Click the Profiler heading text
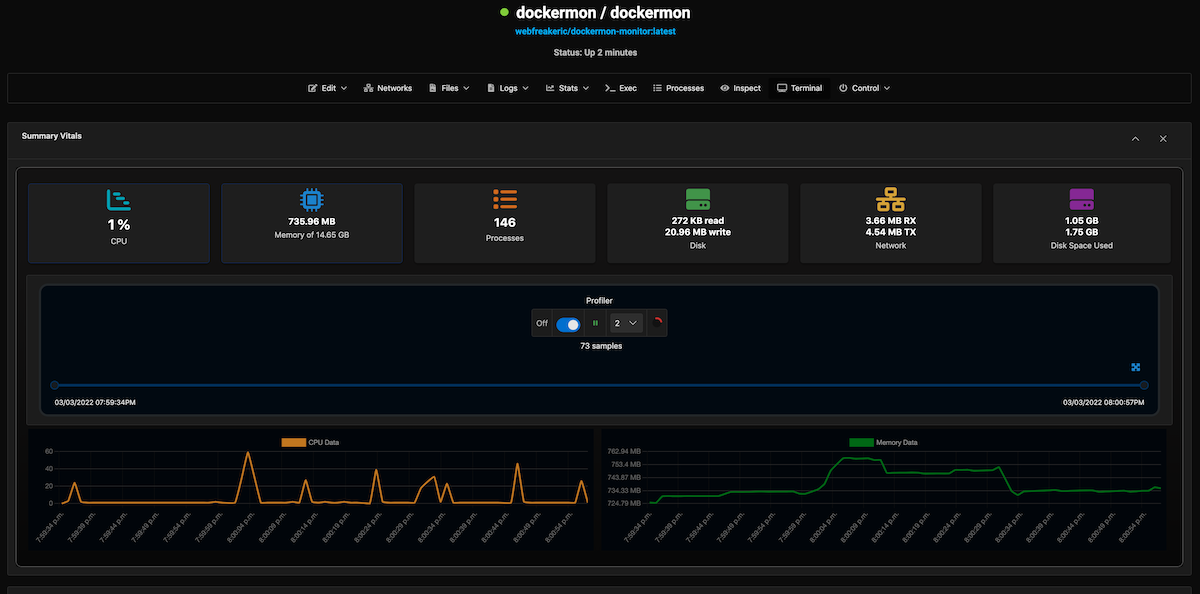Screen dimensions: 1200x594 pyautogui.click(x=599, y=300)
